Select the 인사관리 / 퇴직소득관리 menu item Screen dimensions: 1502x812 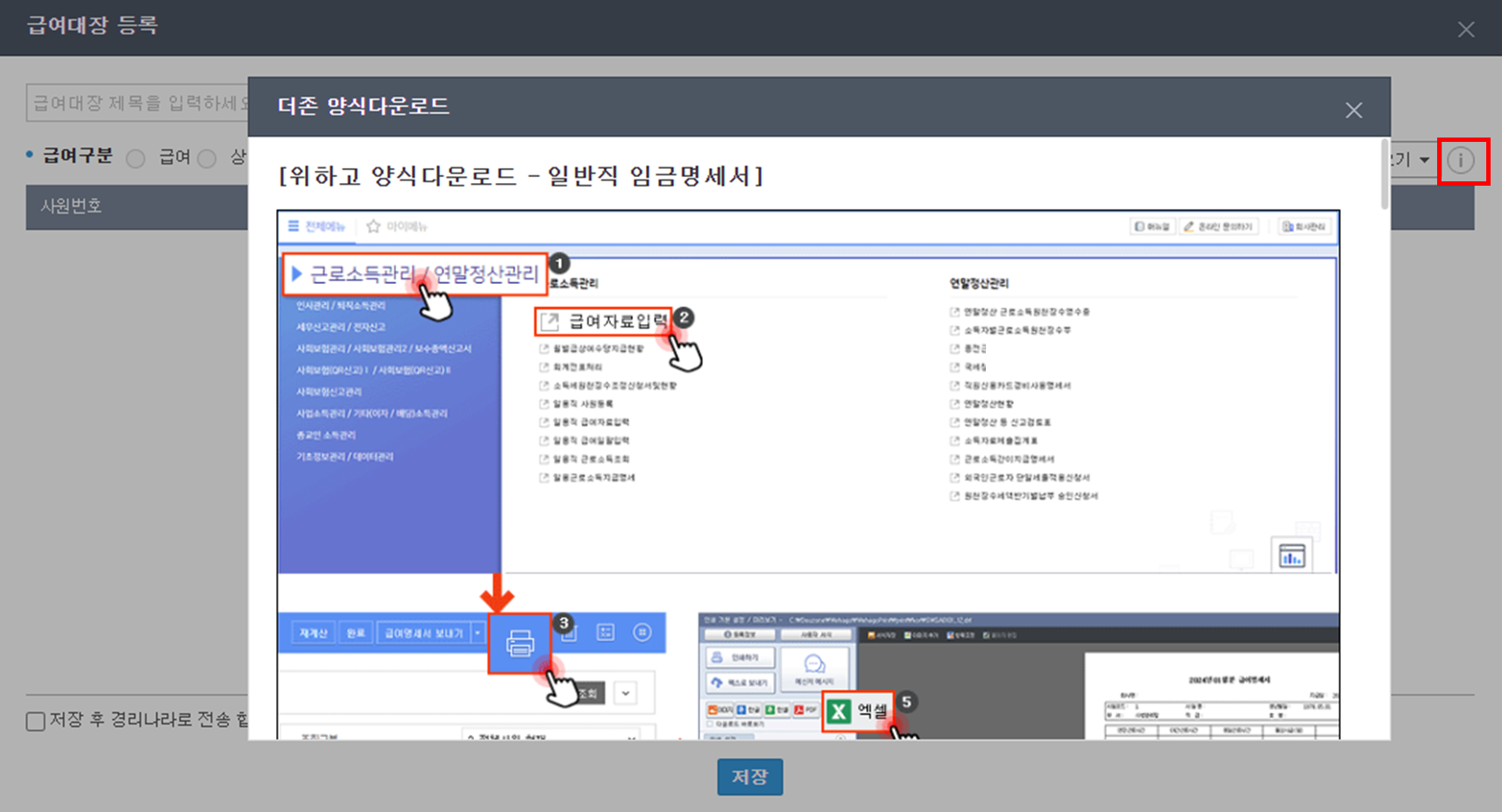click(x=340, y=306)
